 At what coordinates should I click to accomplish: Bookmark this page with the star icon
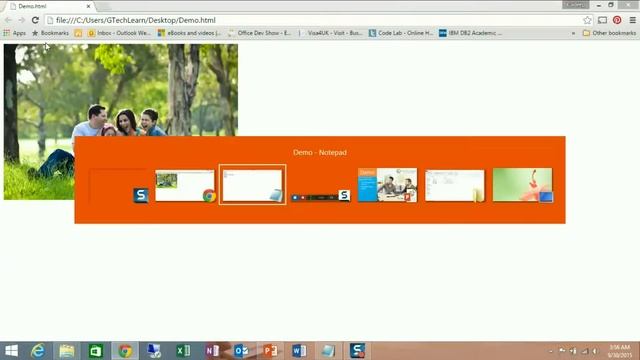(x=587, y=20)
